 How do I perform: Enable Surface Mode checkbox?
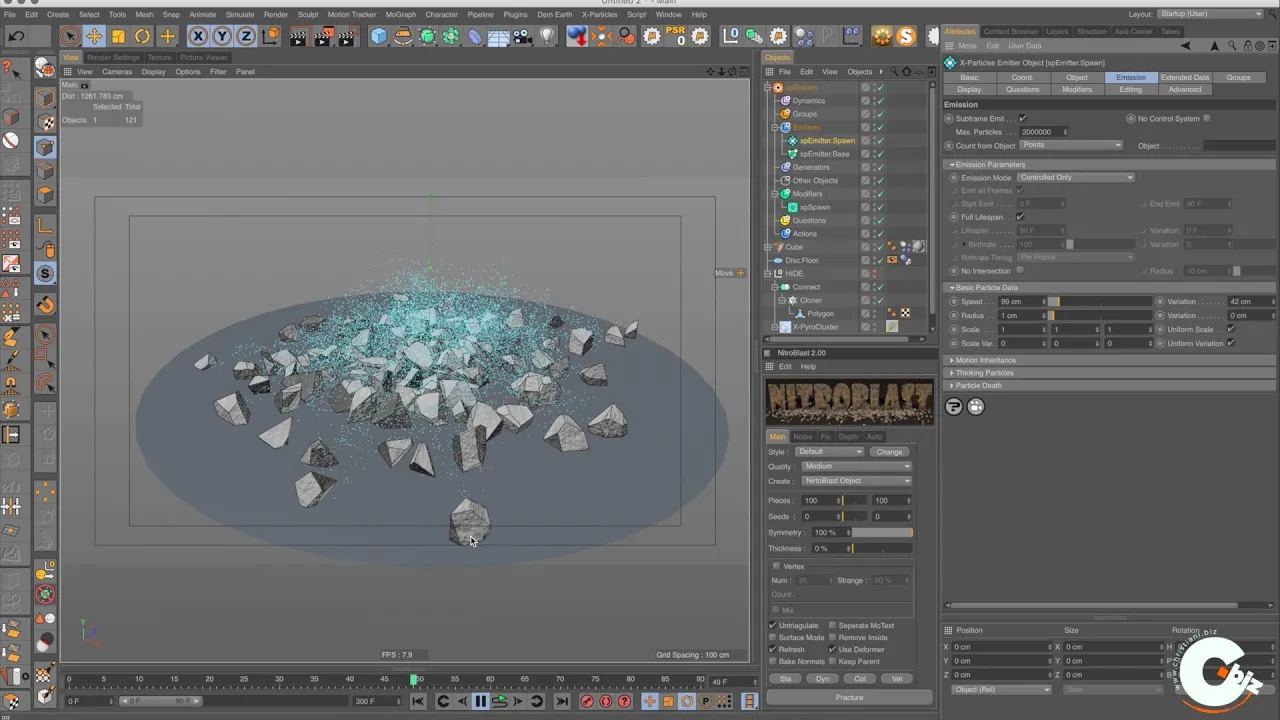[x=773, y=637]
